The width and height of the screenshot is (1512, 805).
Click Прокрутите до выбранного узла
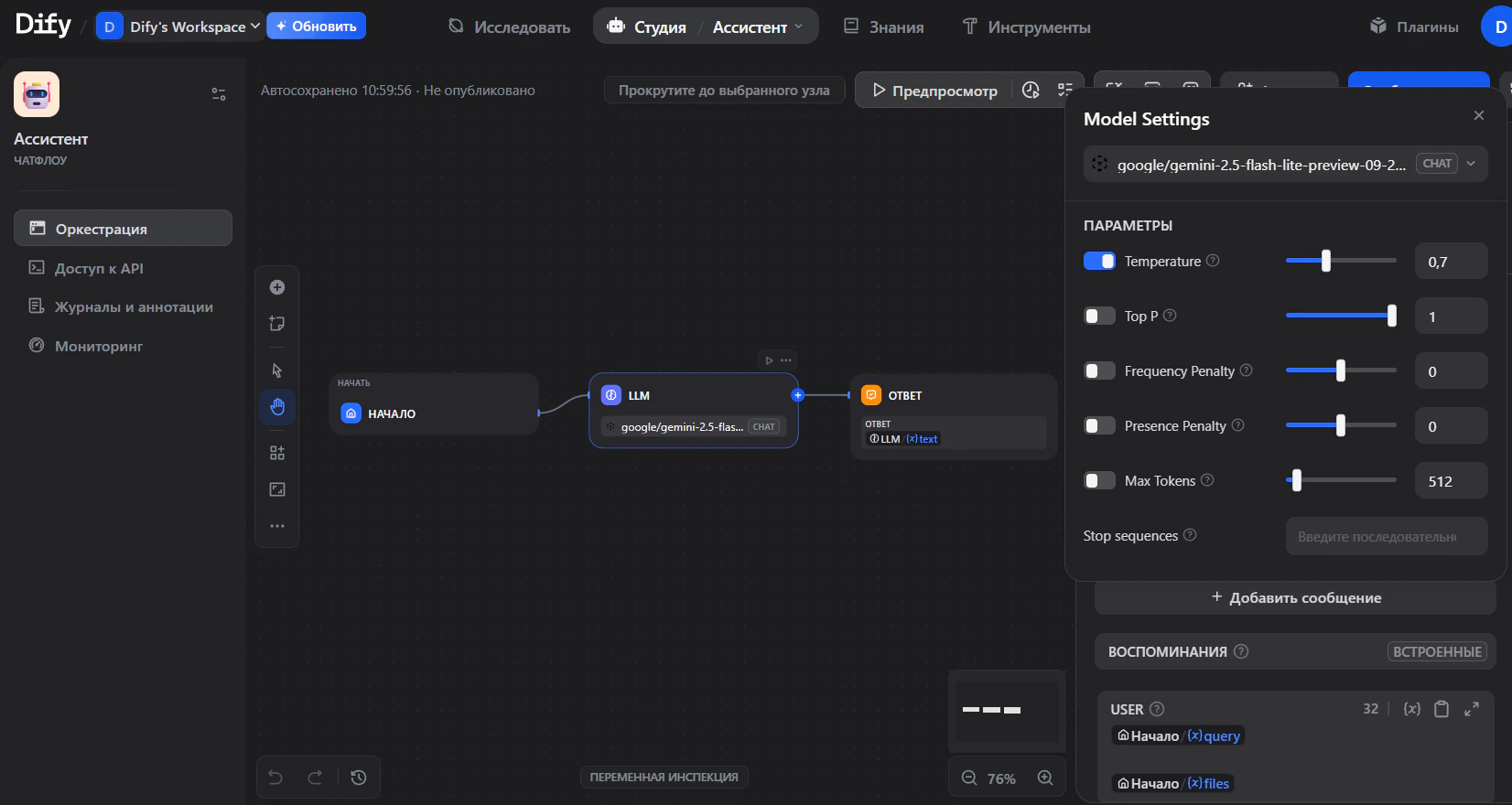[724, 90]
